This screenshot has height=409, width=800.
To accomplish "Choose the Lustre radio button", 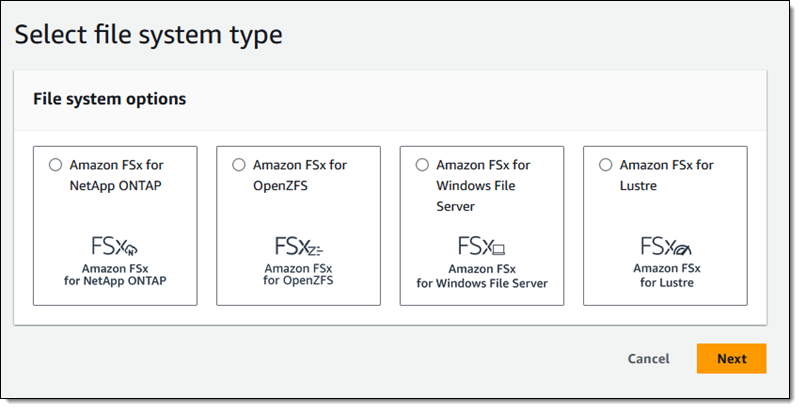I will coord(605,165).
